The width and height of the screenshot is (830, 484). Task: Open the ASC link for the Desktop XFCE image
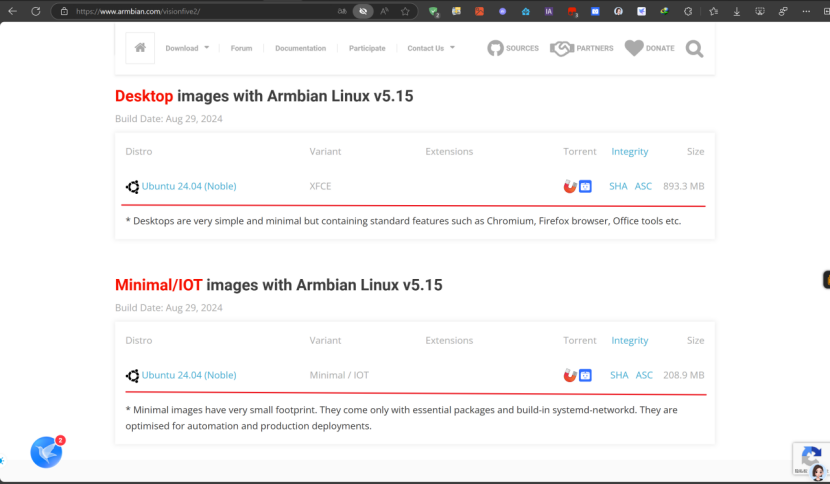click(x=643, y=186)
